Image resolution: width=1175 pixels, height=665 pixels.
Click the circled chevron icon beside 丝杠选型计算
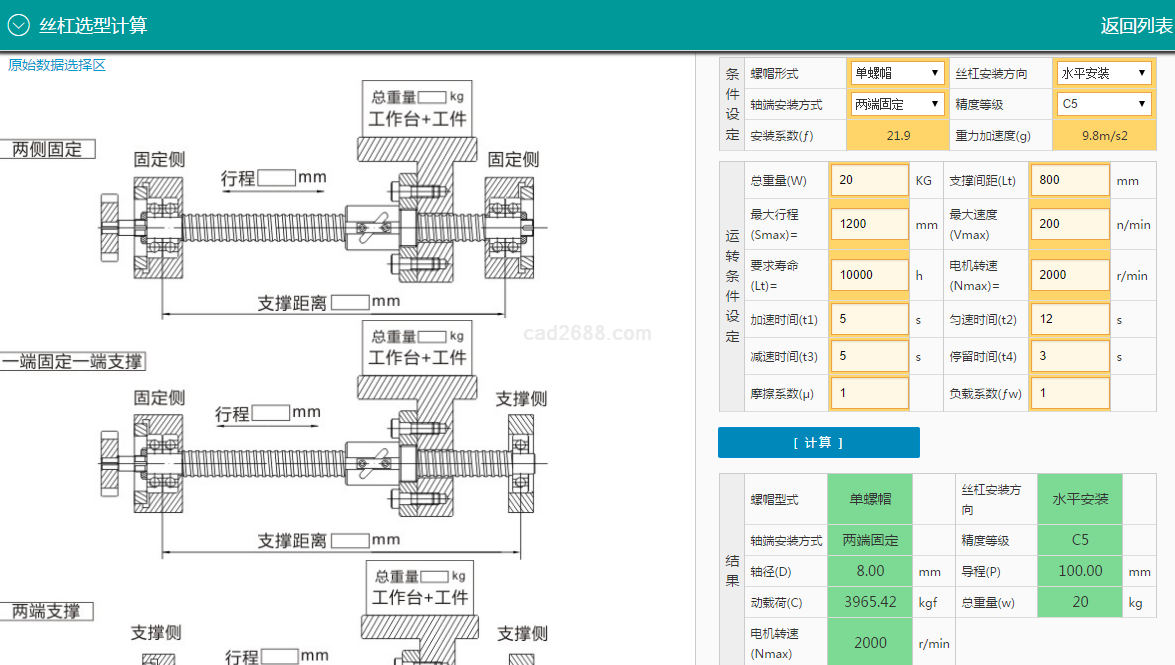[x=19, y=25]
